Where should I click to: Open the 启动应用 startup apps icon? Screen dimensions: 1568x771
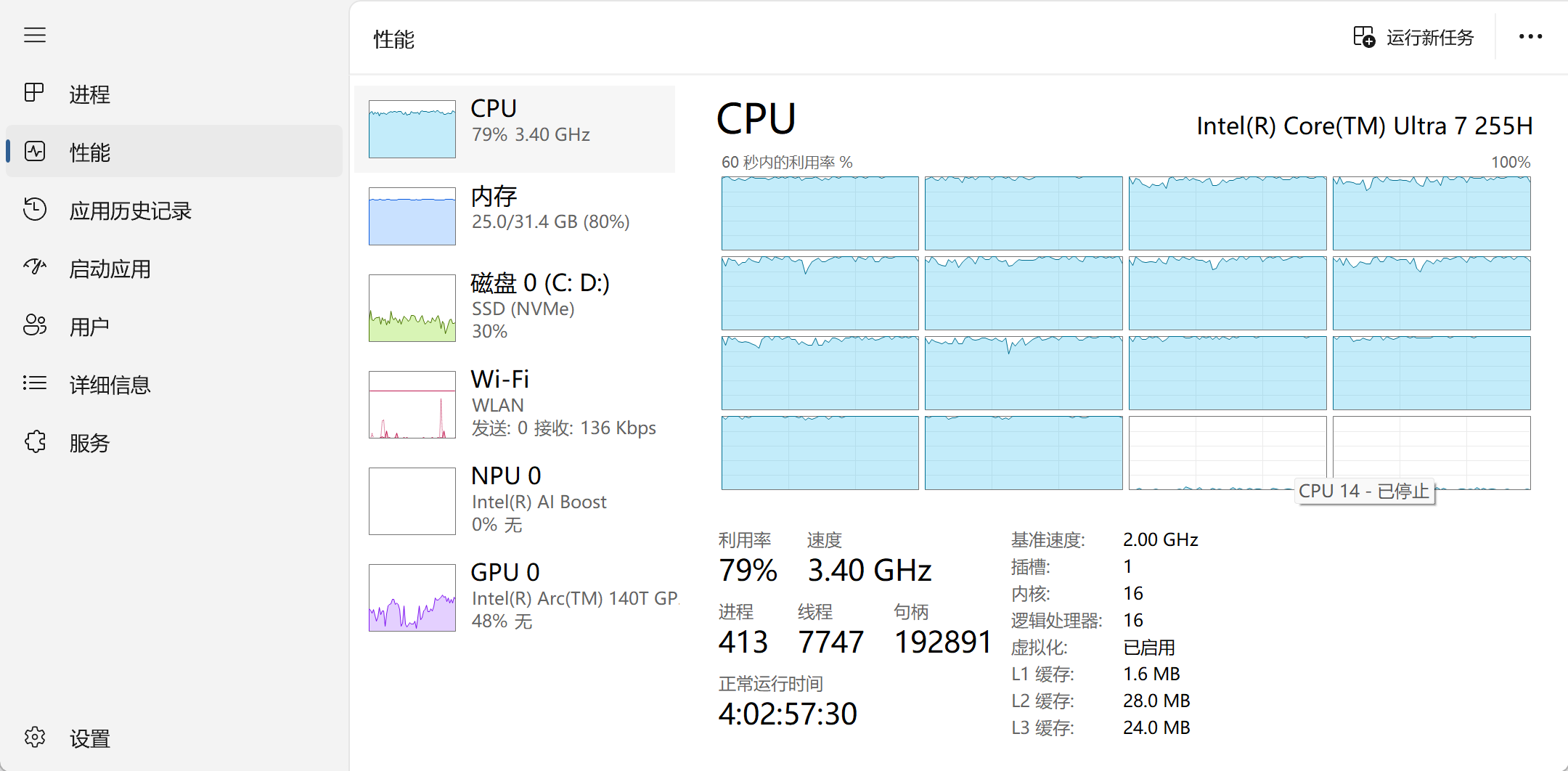click(34, 267)
